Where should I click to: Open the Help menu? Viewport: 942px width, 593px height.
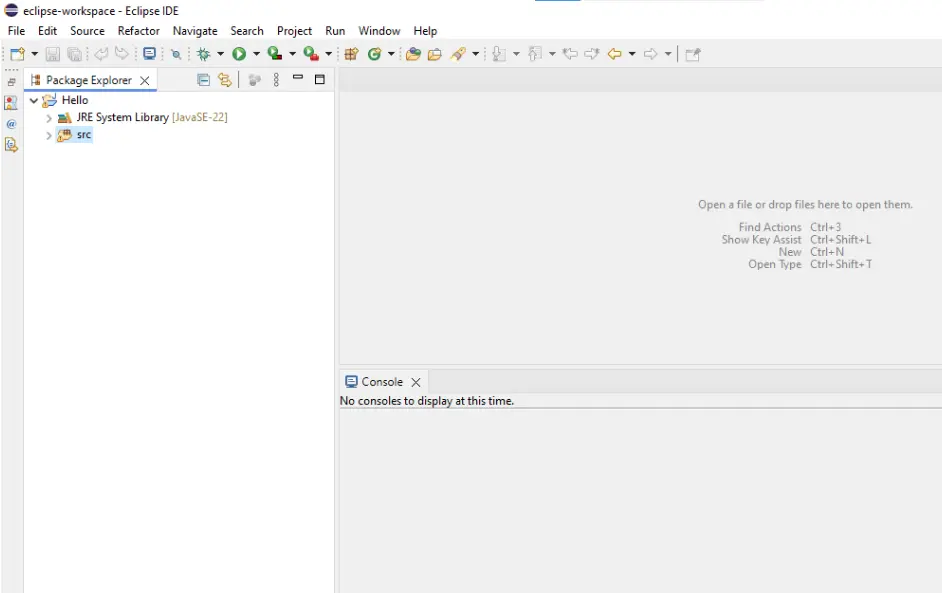pyautogui.click(x=425, y=31)
